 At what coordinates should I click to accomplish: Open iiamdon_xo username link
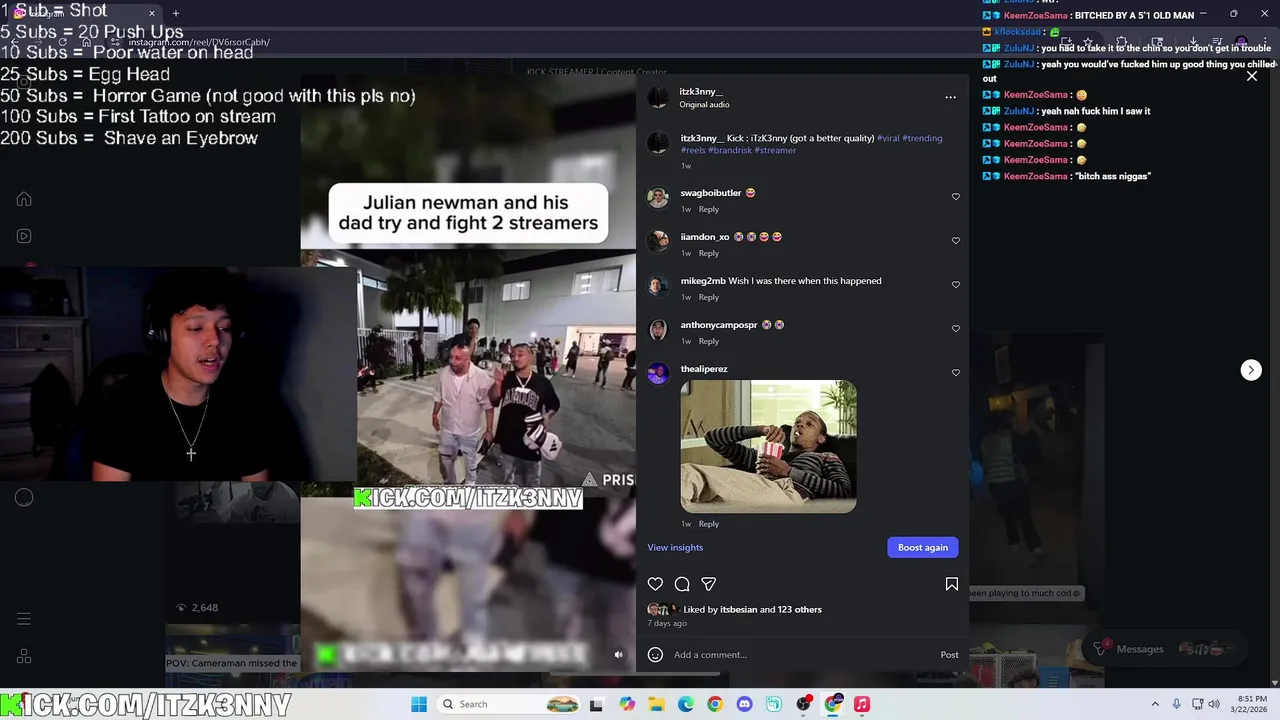(x=705, y=237)
